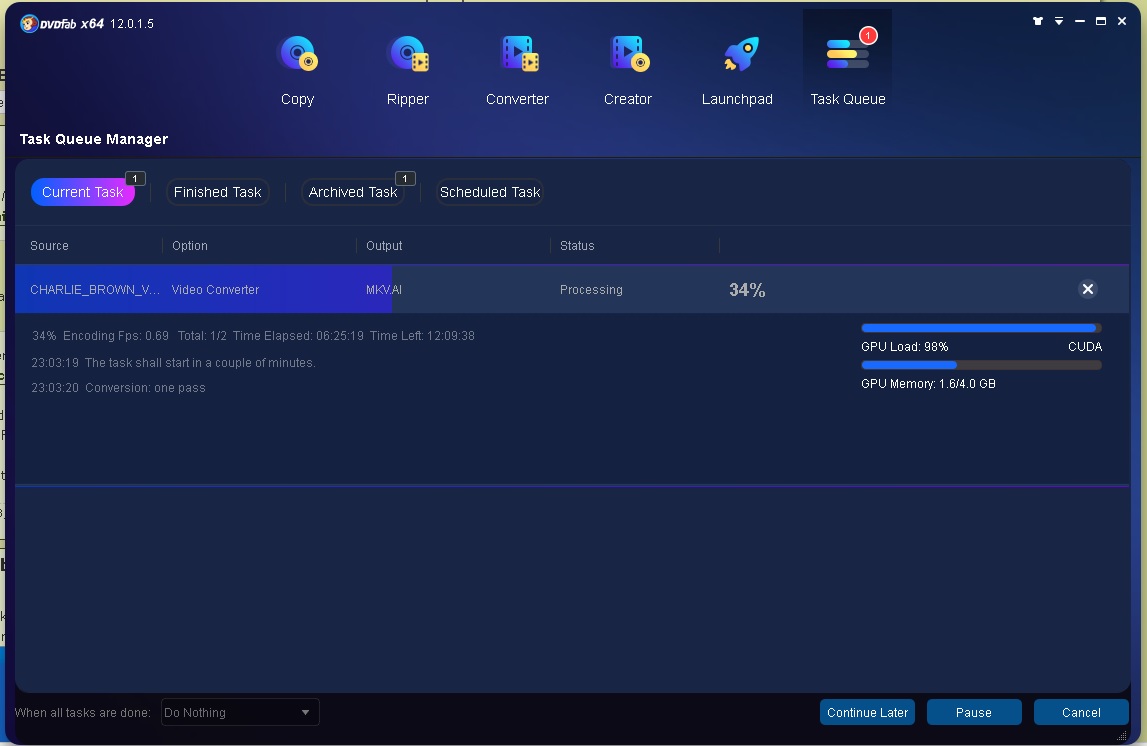This screenshot has height=746, width=1147.
Task: View the Scheduled Task tab
Action: click(x=490, y=192)
